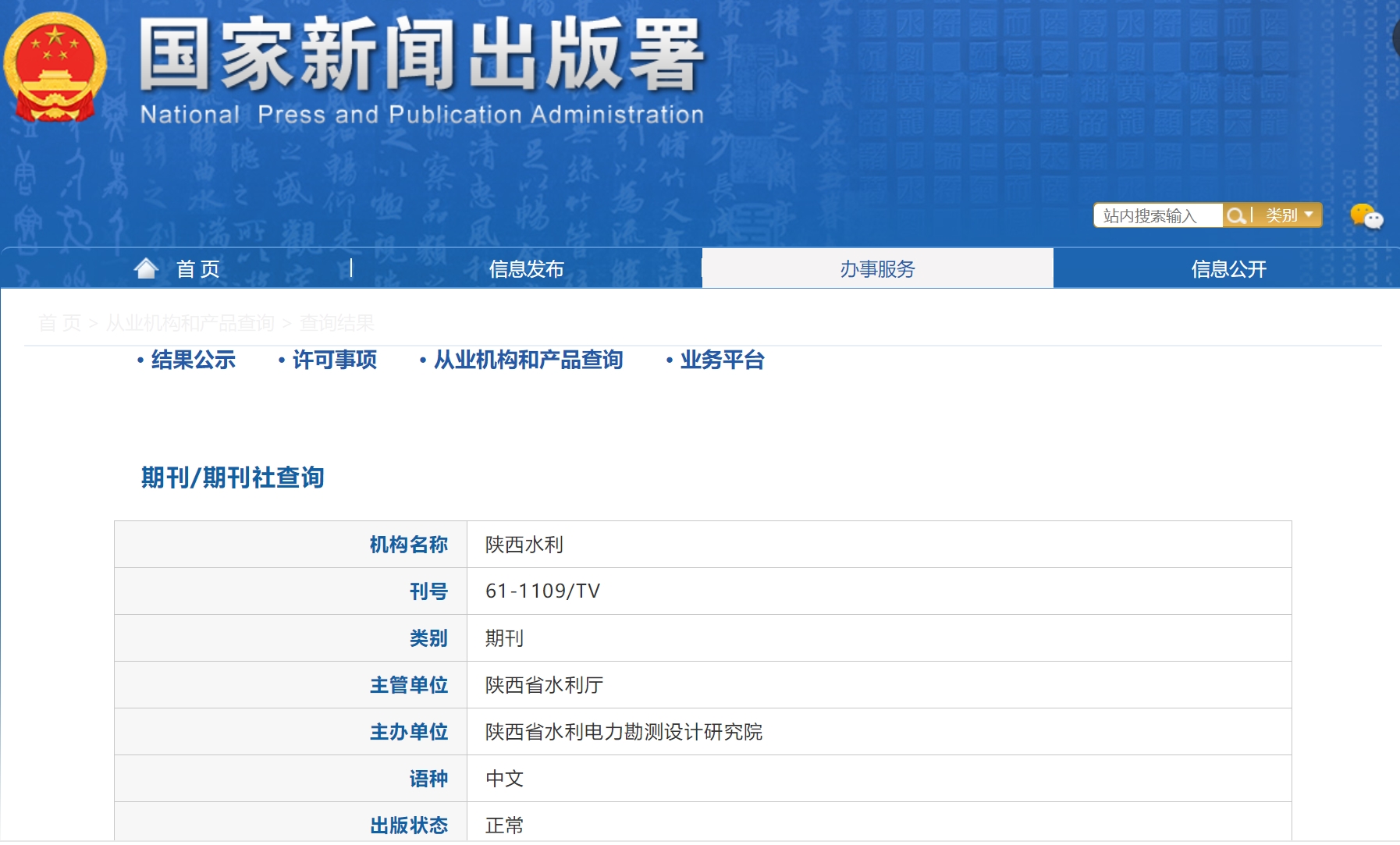Click the magnifier search icon

click(x=1235, y=215)
